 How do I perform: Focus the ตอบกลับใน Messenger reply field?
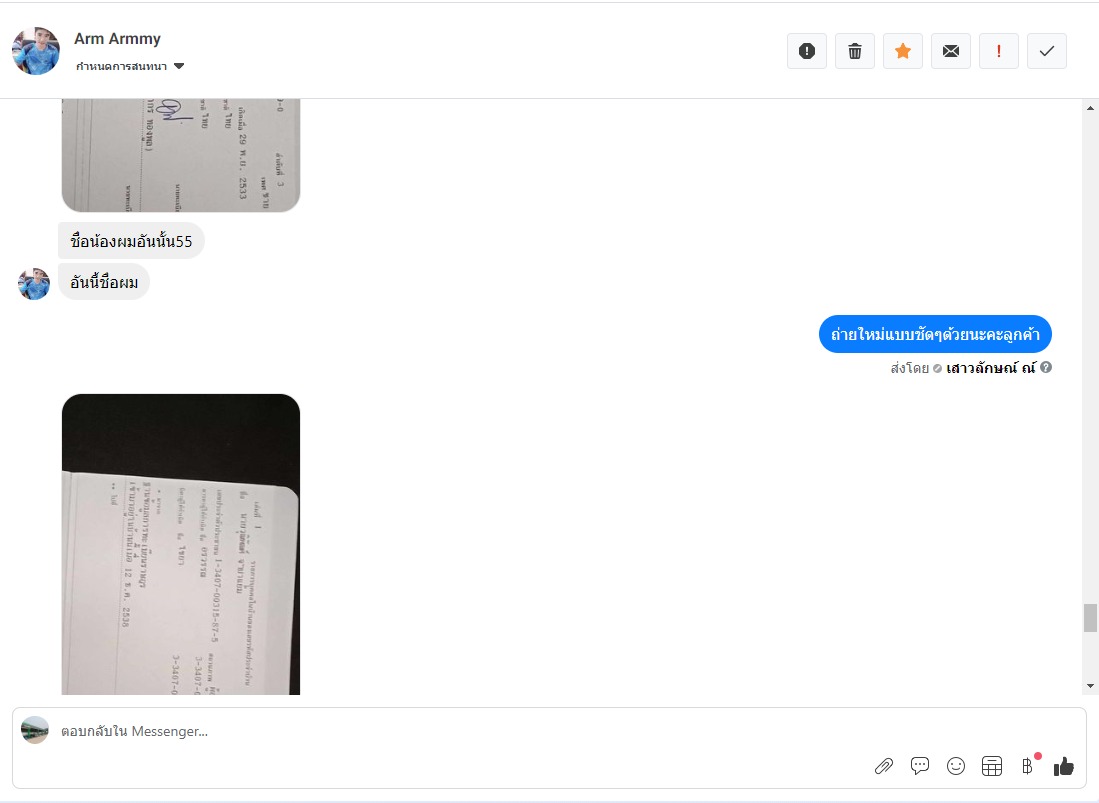pyautogui.click(x=463, y=732)
